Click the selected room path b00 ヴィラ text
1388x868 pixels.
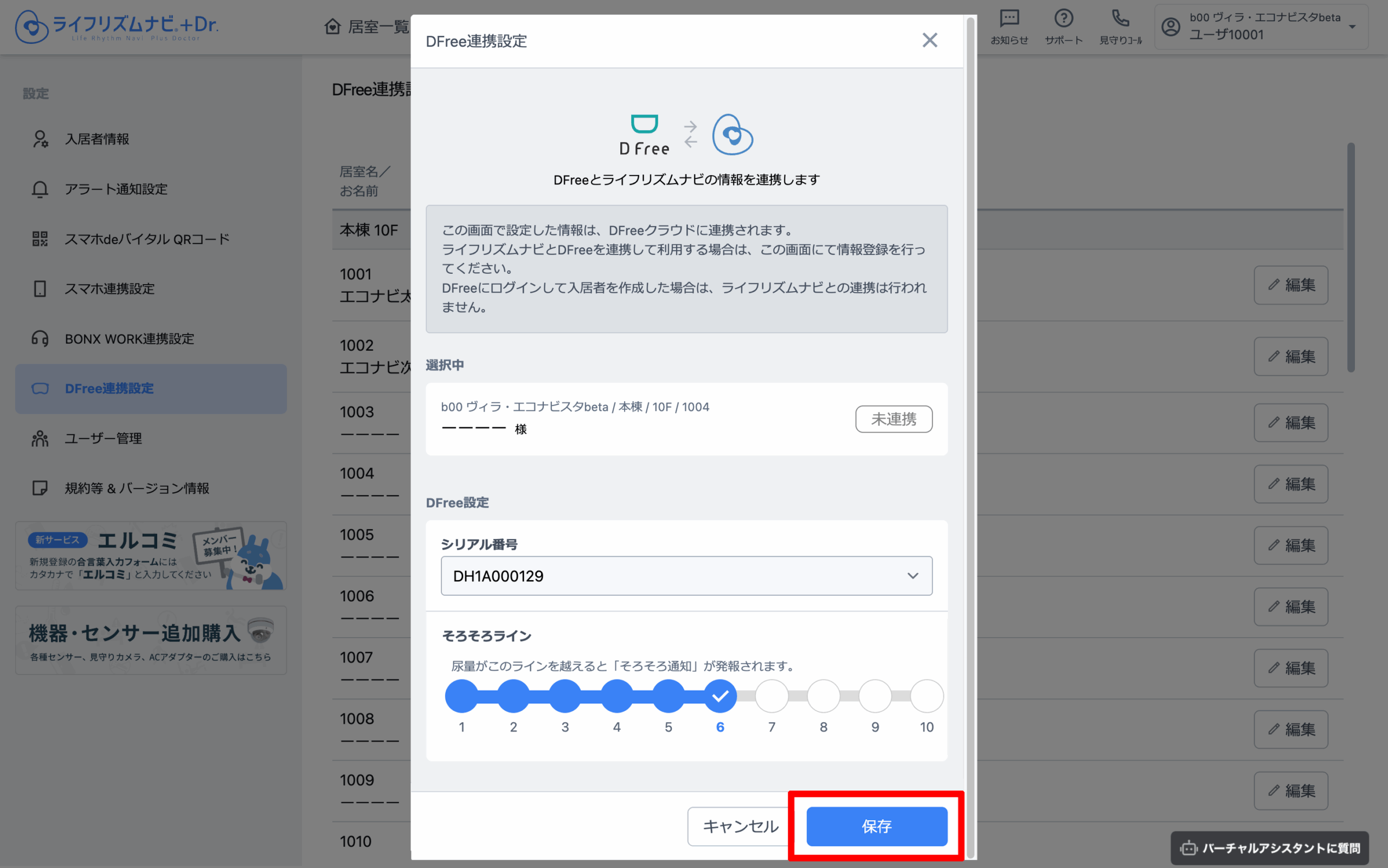(x=575, y=407)
